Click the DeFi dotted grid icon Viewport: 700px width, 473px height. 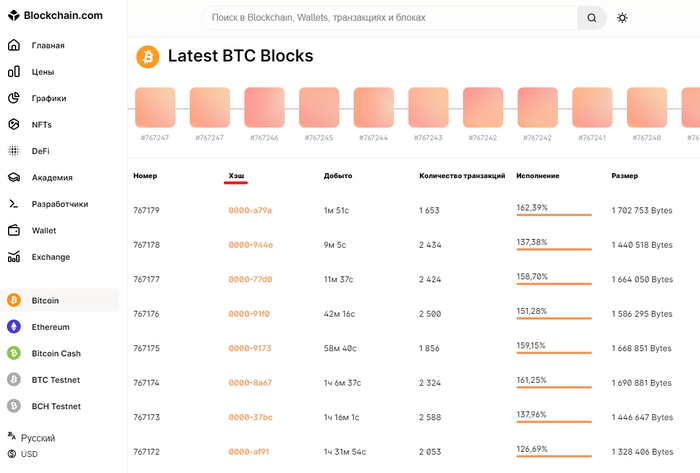pyautogui.click(x=14, y=151)
